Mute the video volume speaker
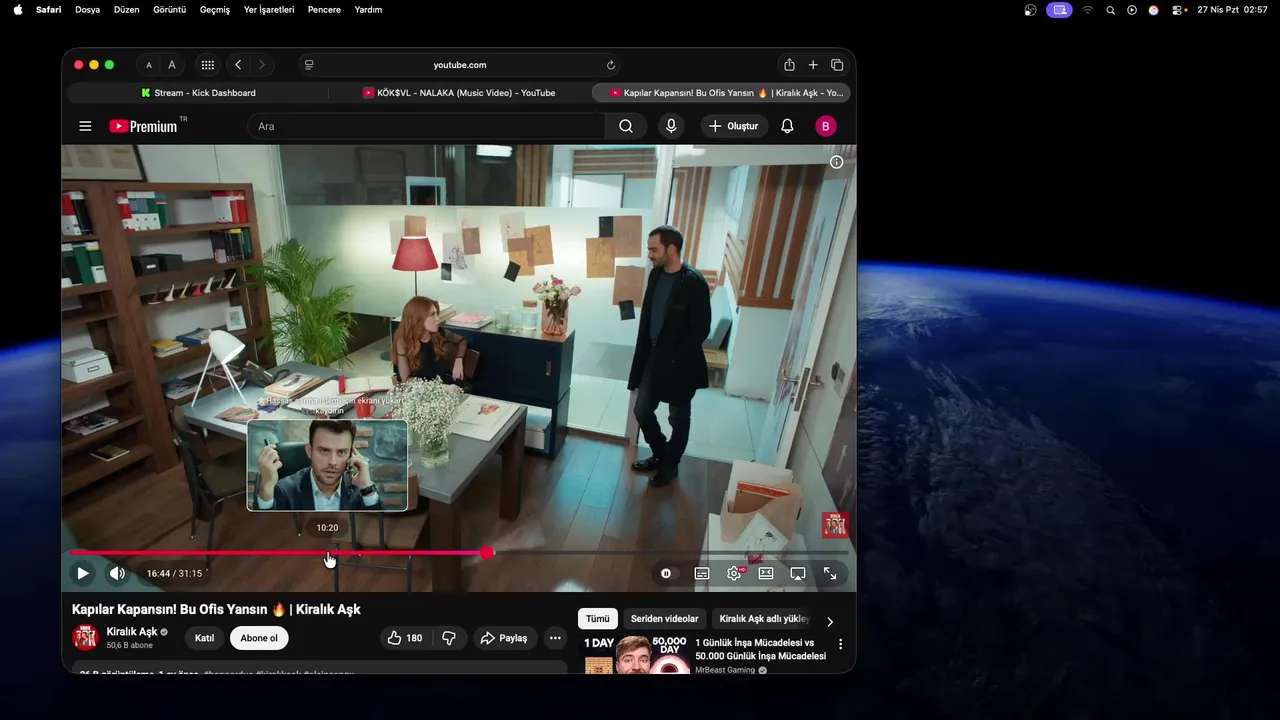 point(117,573)
